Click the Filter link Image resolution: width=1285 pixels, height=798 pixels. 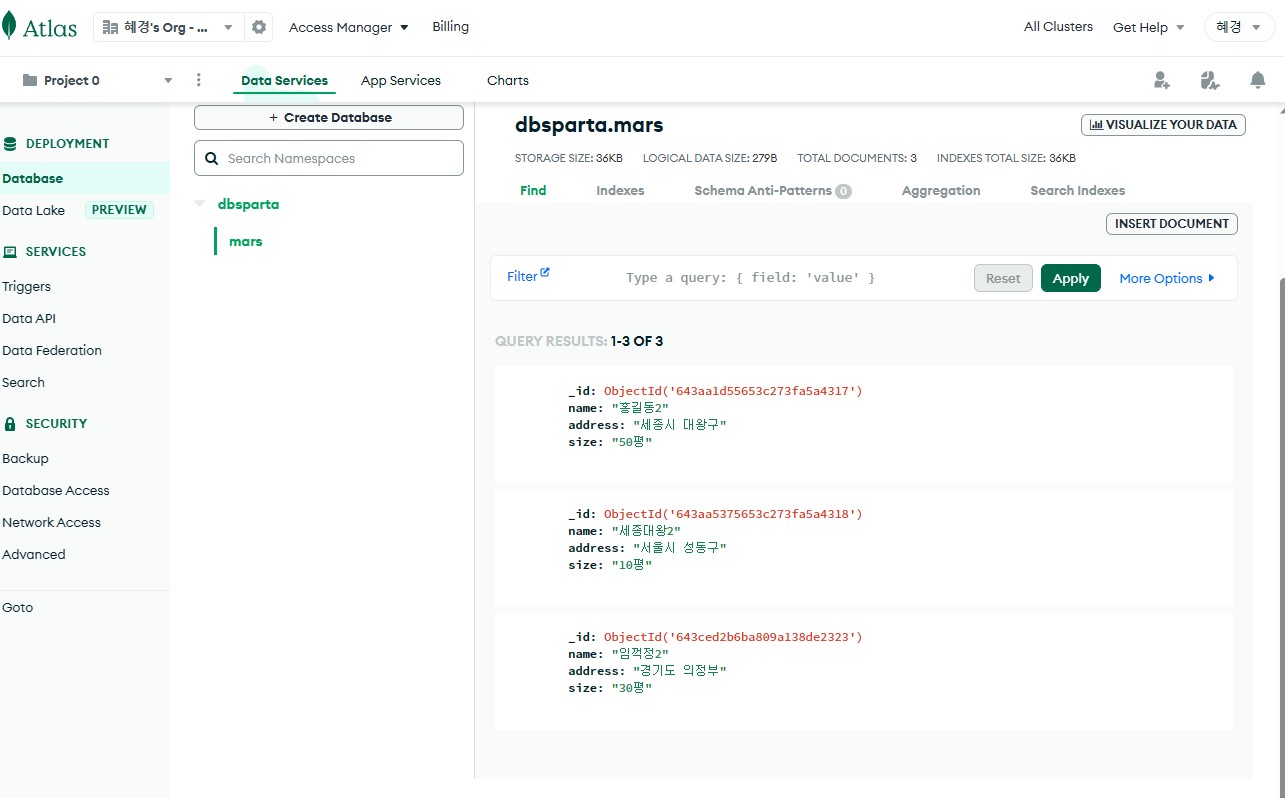[x=522, y=277]
